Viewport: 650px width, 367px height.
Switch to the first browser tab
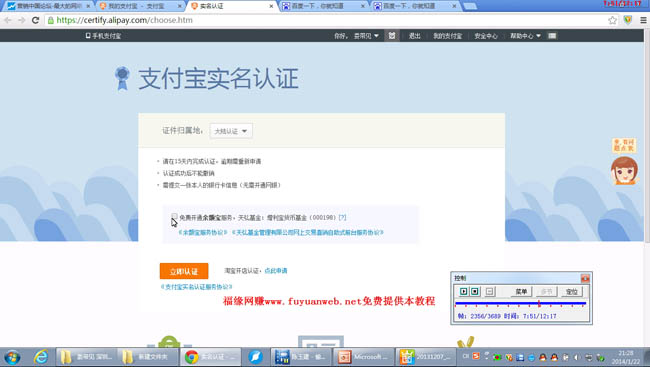[x=49, y=6]
